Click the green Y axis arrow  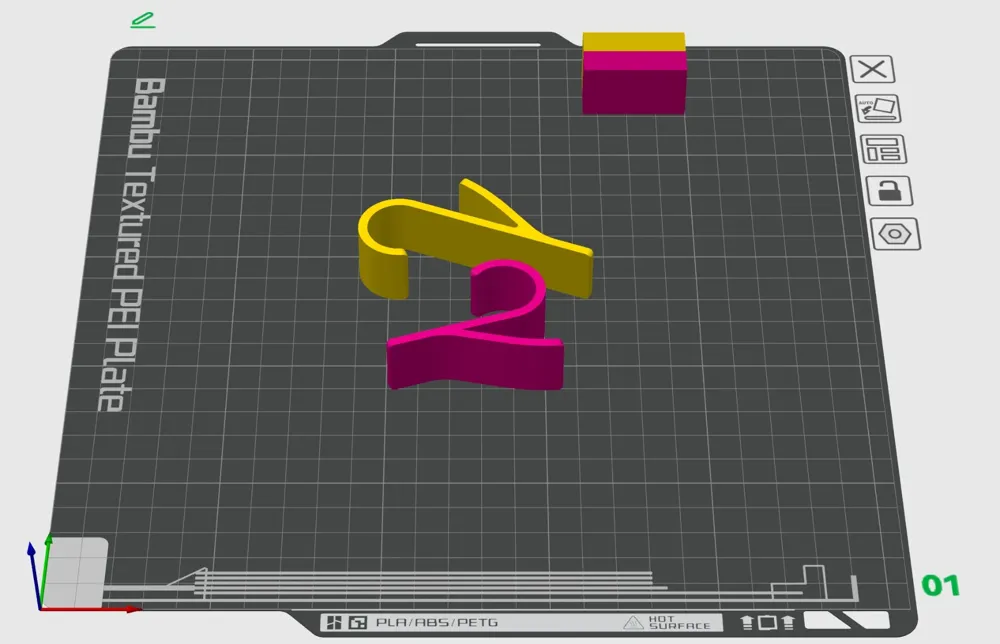click(46, 569)
